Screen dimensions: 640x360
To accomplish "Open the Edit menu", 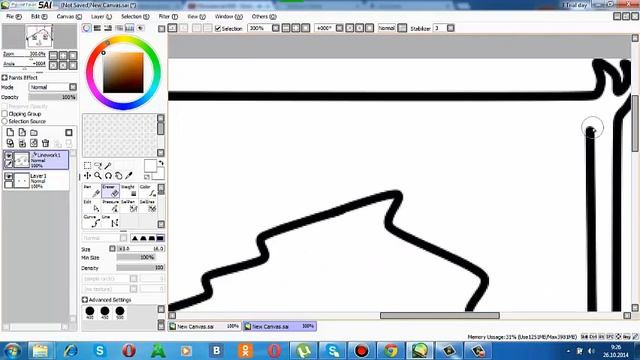I will click(x=39, y=17).
